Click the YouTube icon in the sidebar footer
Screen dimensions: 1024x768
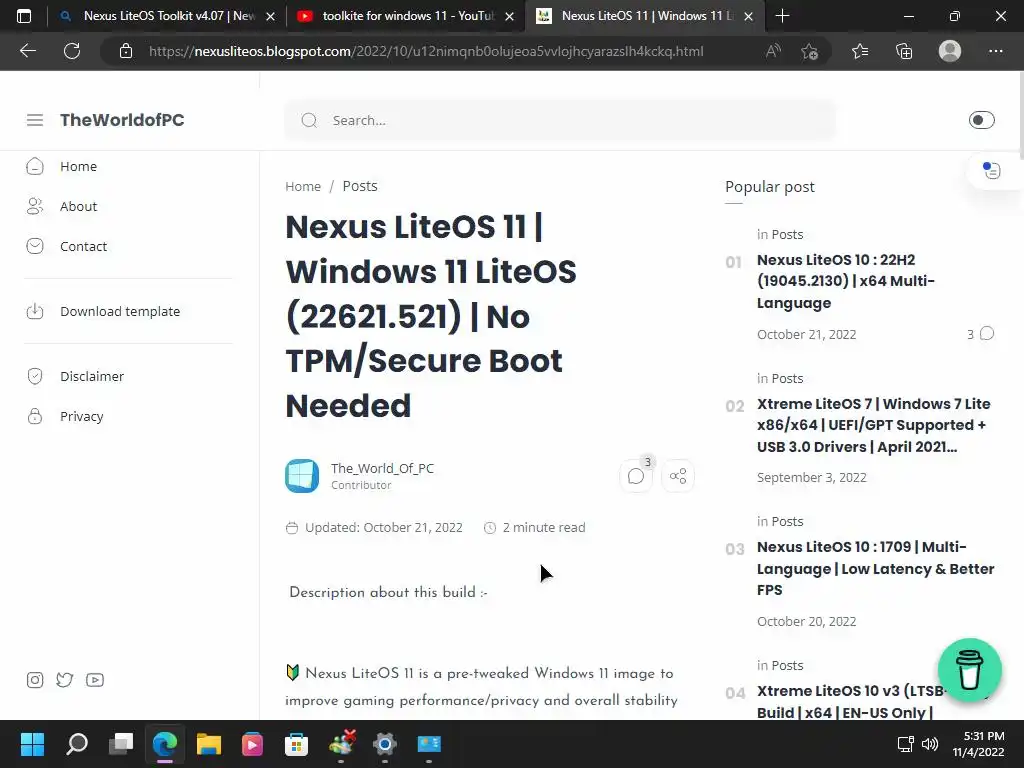[x=95, y=680]
